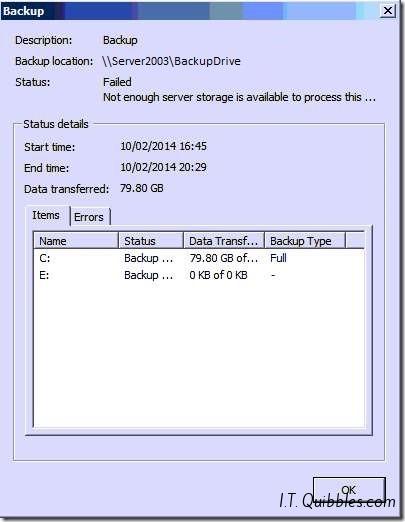Viewport: 405px width, 522px height.
Task: Click the Backup status of C: drive
Action: [149, 258]
